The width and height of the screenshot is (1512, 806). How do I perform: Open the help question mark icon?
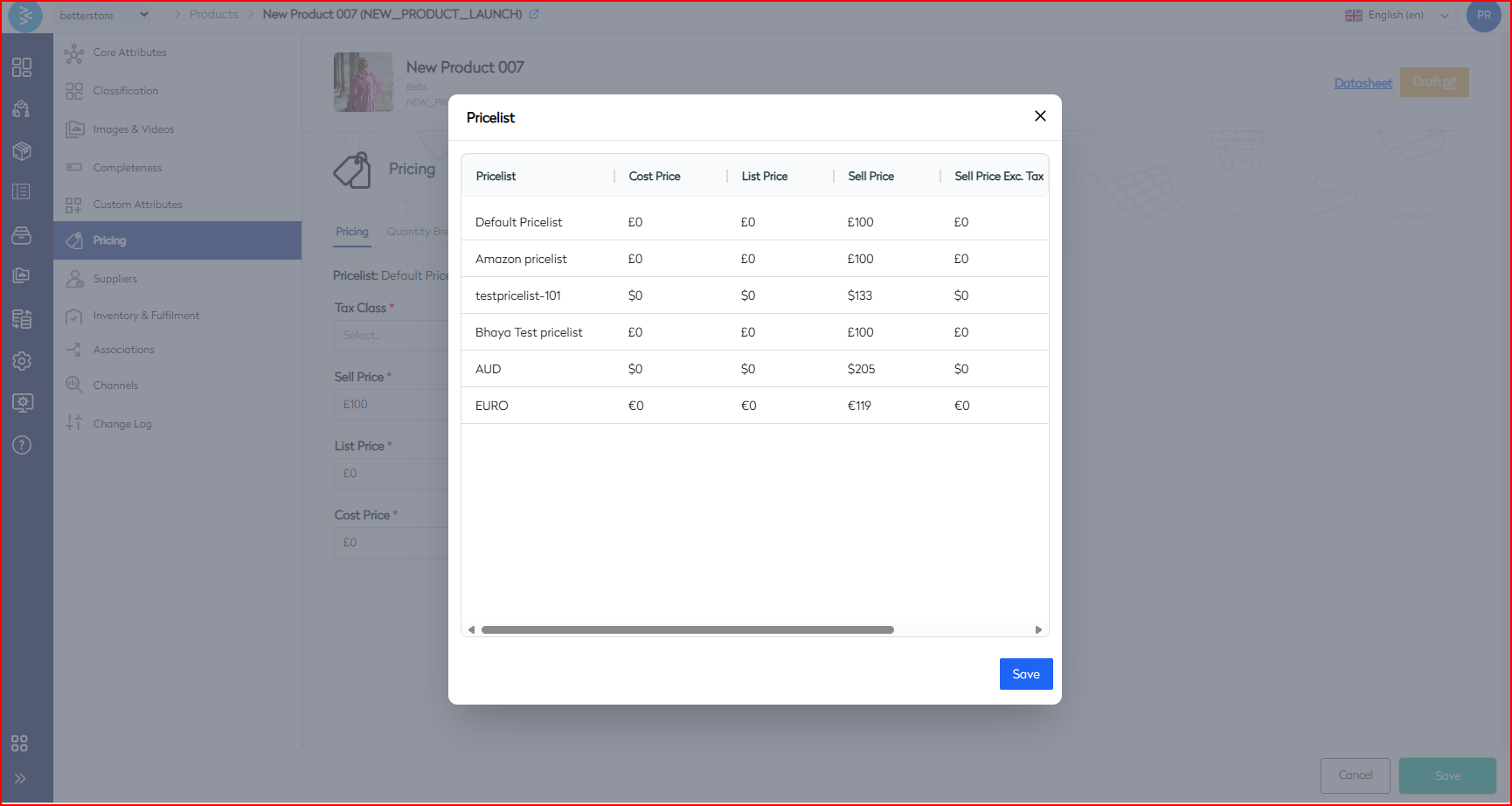point(22,445)
